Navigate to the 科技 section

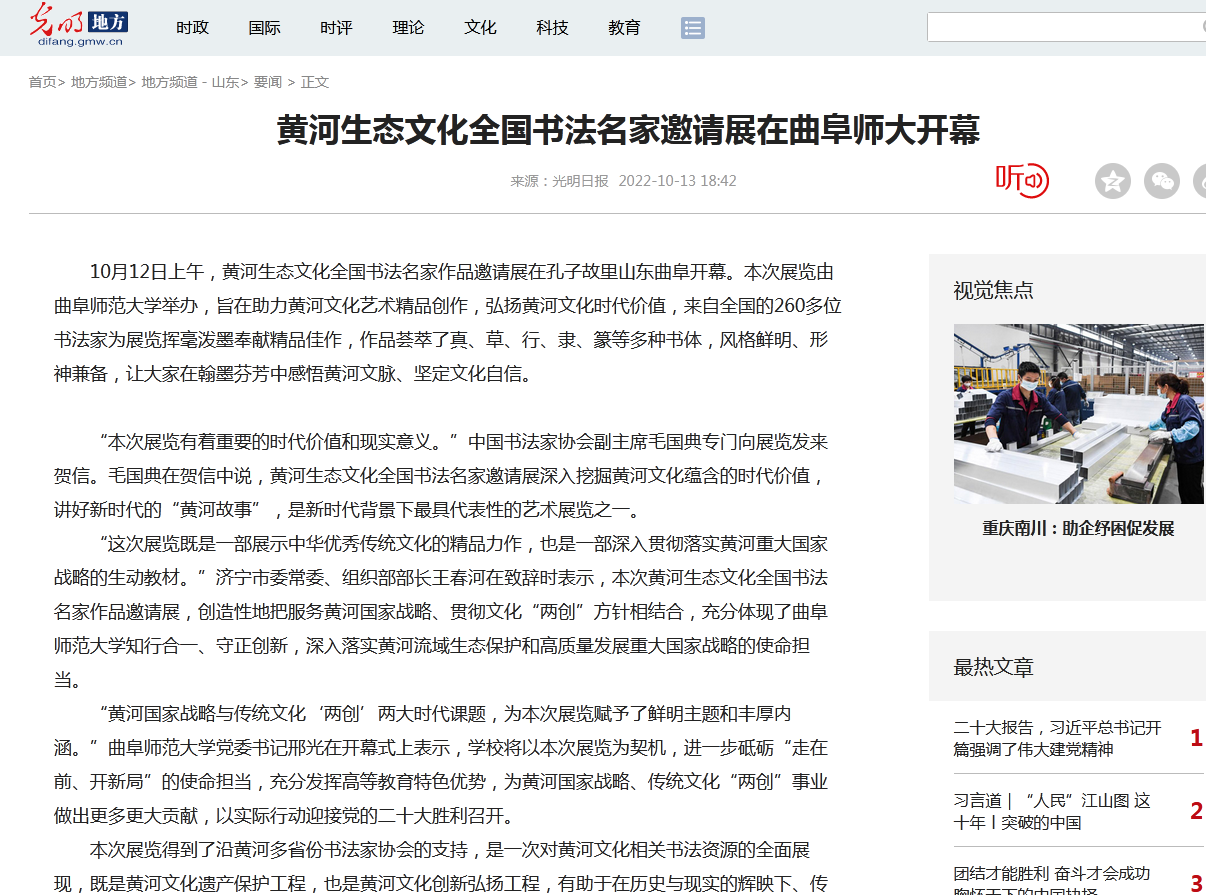pos(552,28)
